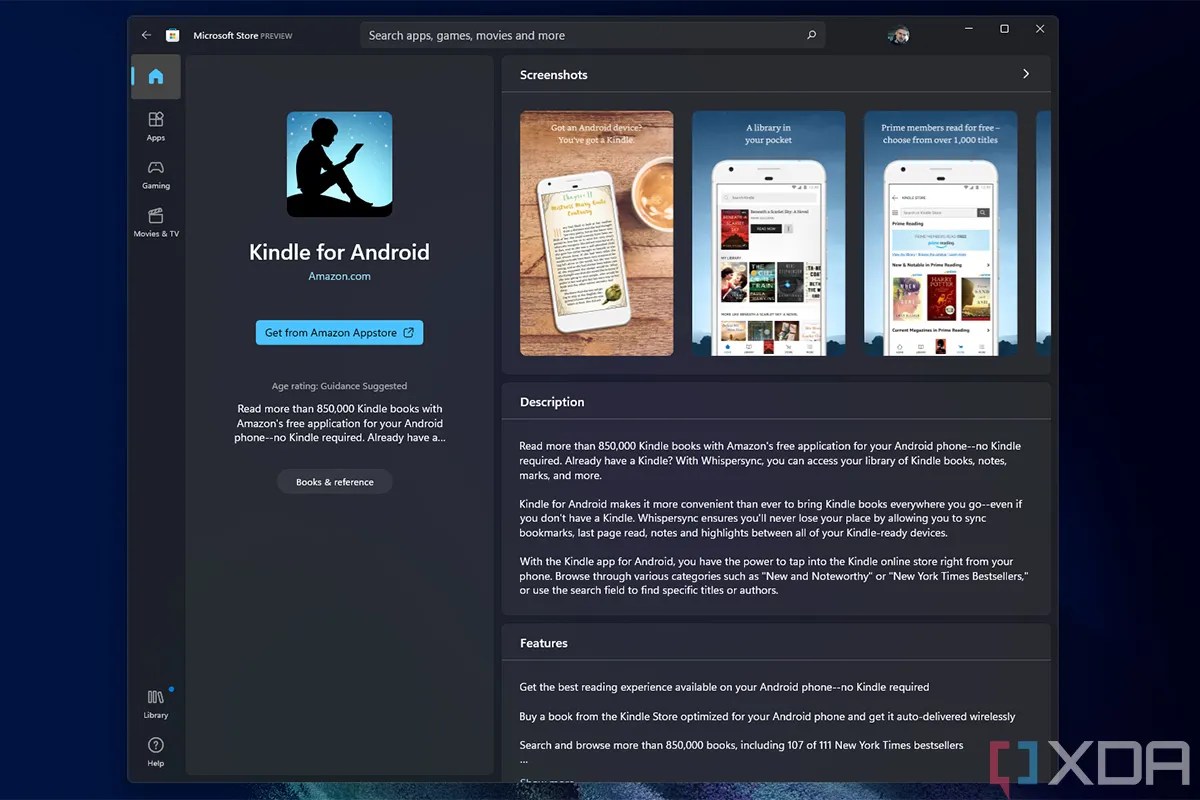Open the Home sidebar icon
1200x800 pixels.
tap(156, 77)
